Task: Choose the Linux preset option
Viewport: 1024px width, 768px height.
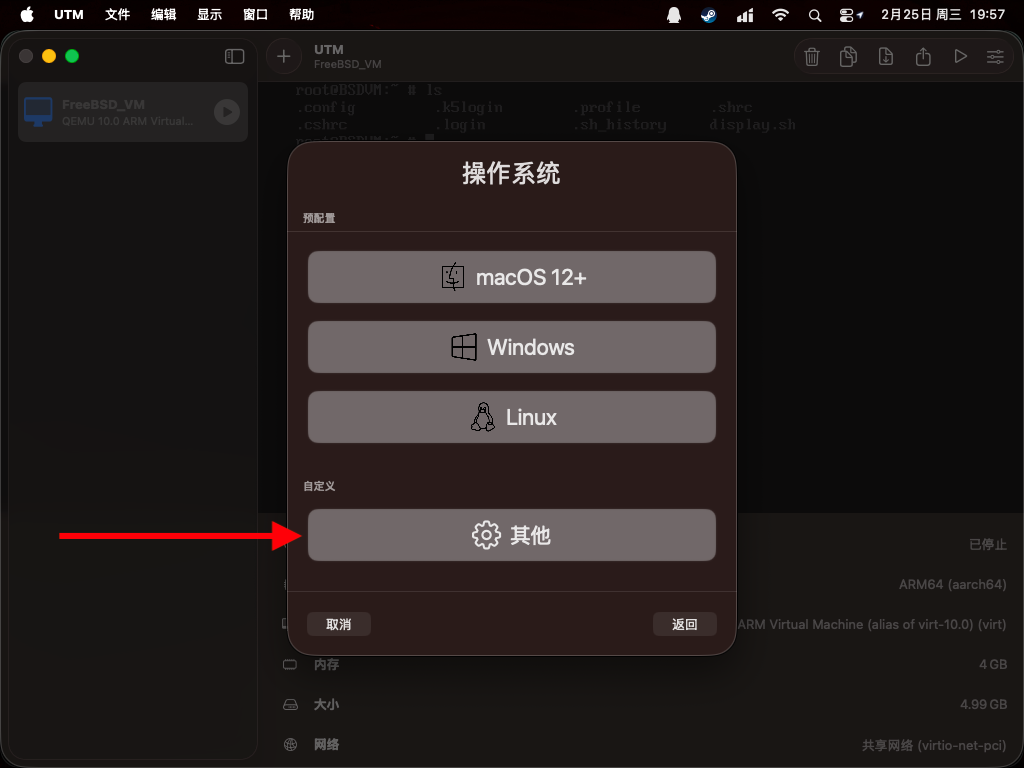Action: pyautogui.click(x=511, y=417)
